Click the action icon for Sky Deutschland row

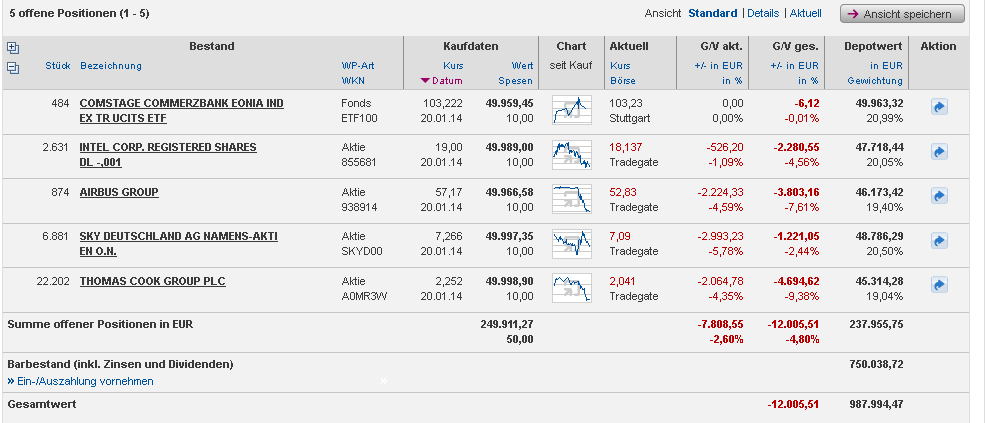[x=939, y=240]
